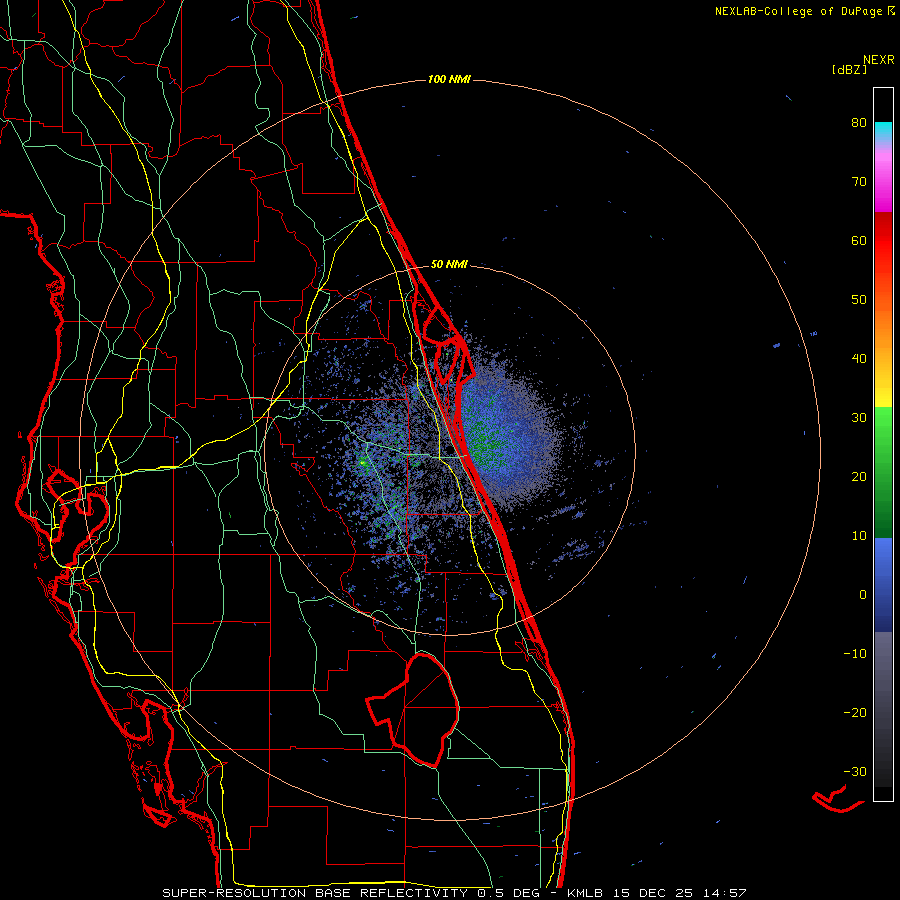Click the 30 dBZ scale value

click(859, 418)
